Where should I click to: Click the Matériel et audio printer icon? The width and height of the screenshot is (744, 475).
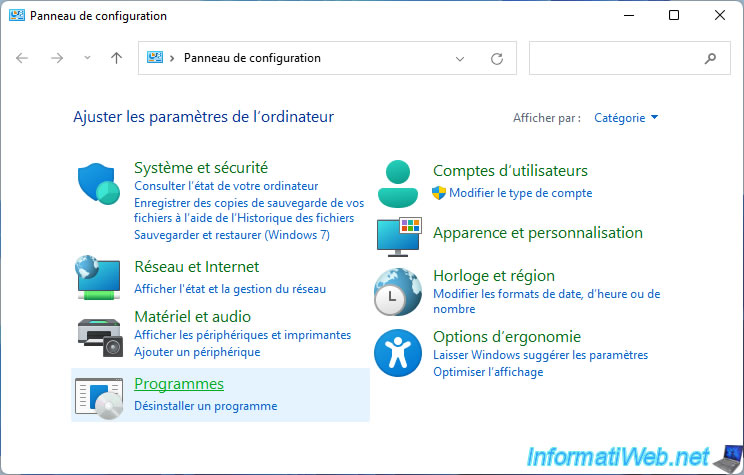click(99, 335)
